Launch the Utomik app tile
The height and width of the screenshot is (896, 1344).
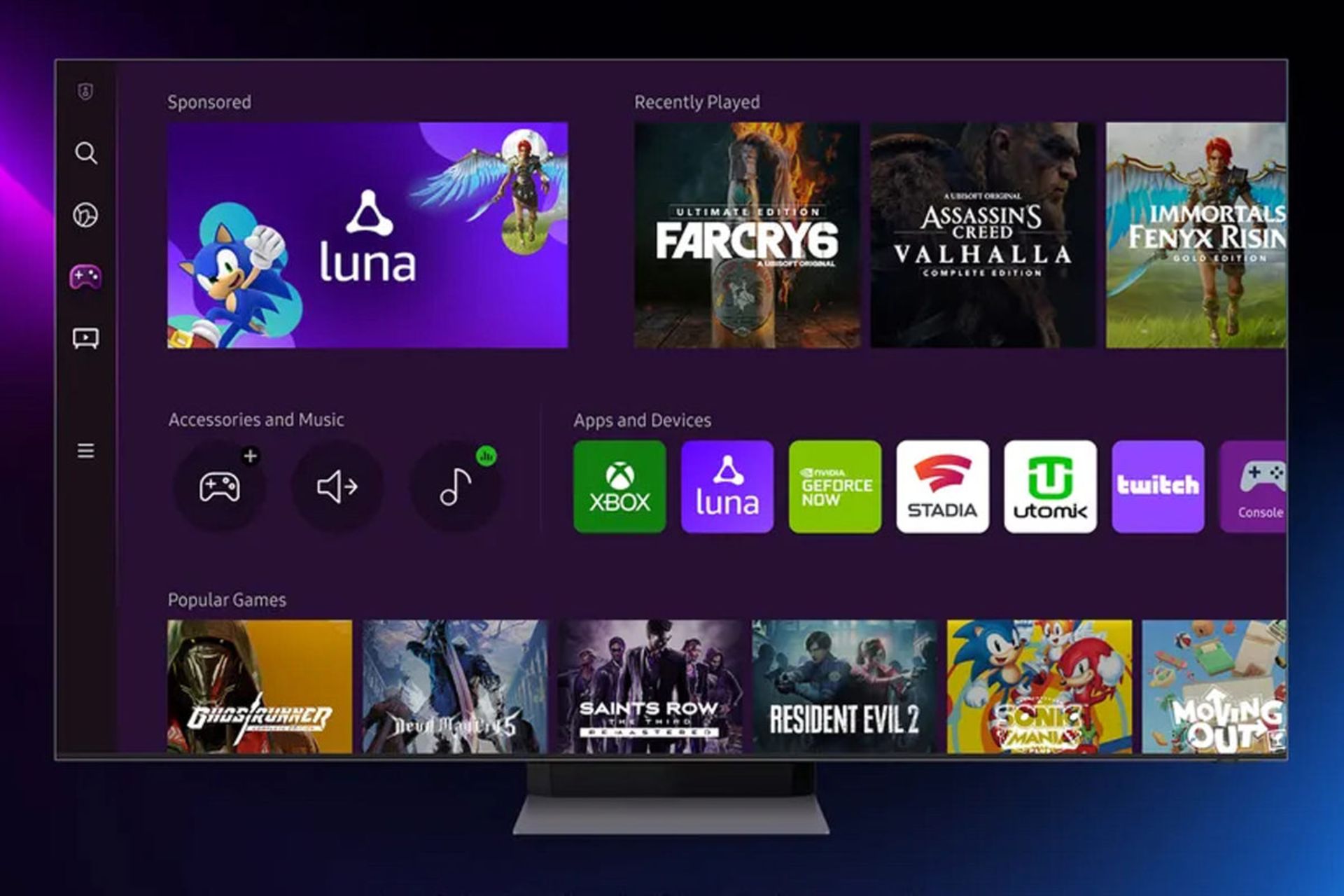click(x=1050, y=486)
